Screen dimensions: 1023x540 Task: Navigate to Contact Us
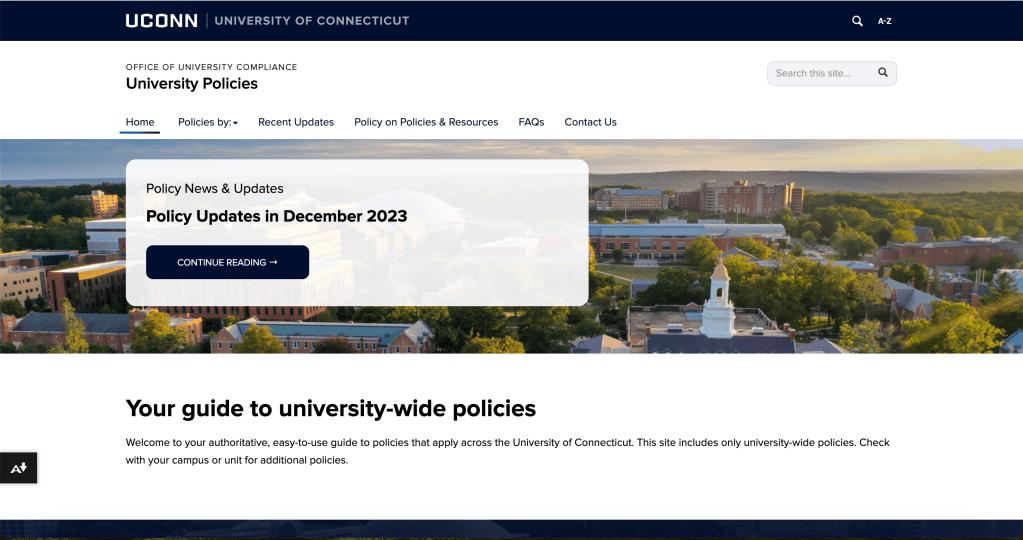[590, 122]
